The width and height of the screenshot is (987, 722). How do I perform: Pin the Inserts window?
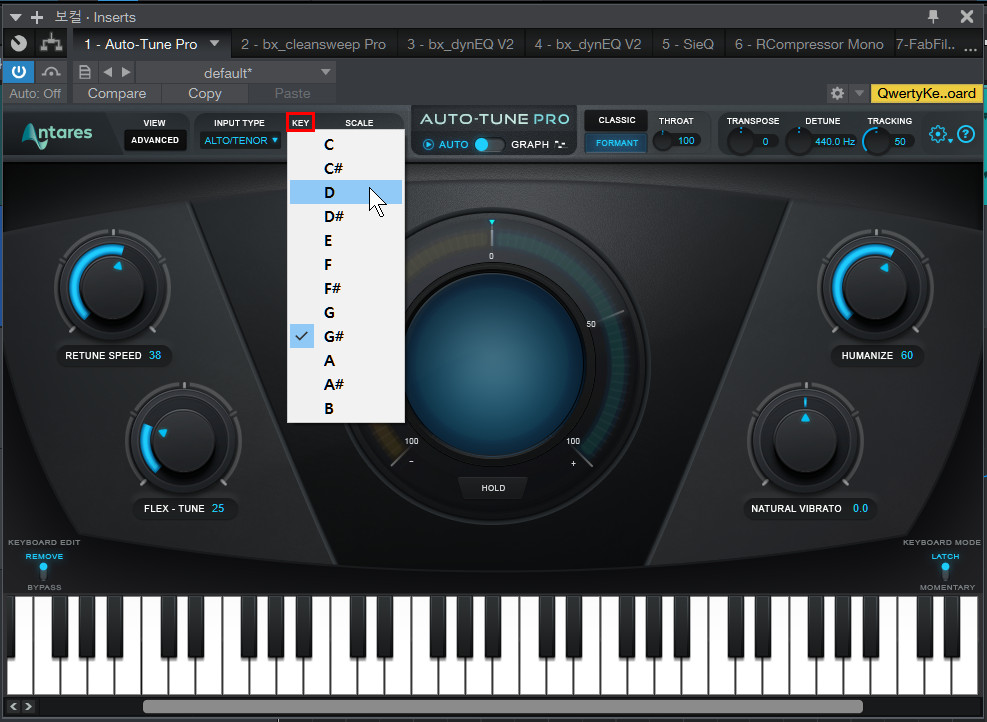tap(933, 16)
